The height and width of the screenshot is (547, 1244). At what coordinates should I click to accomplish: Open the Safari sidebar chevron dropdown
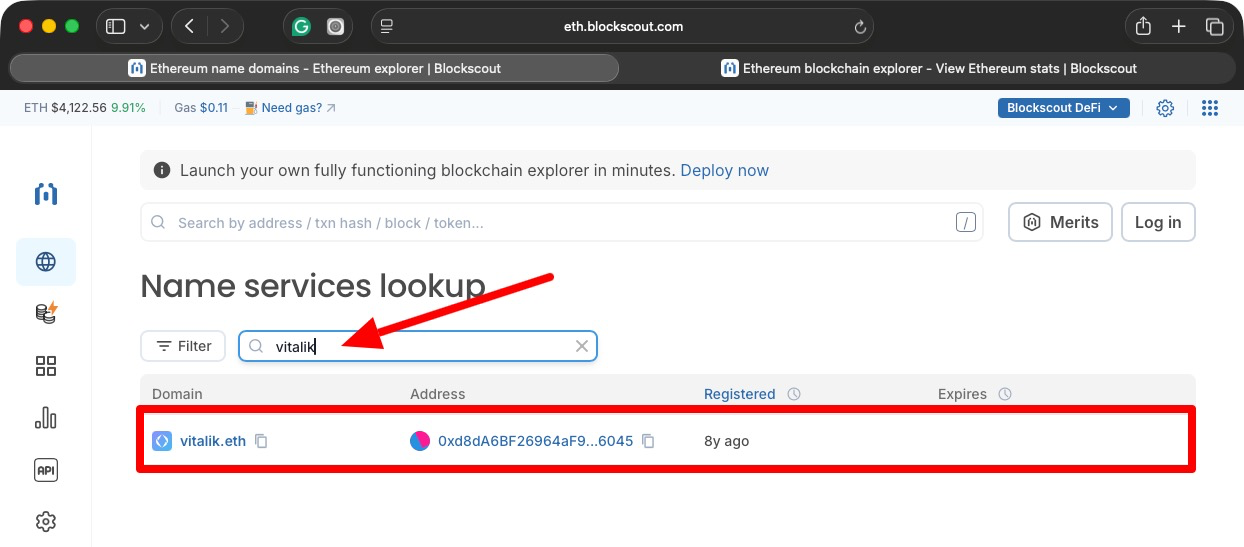point(145,27)
